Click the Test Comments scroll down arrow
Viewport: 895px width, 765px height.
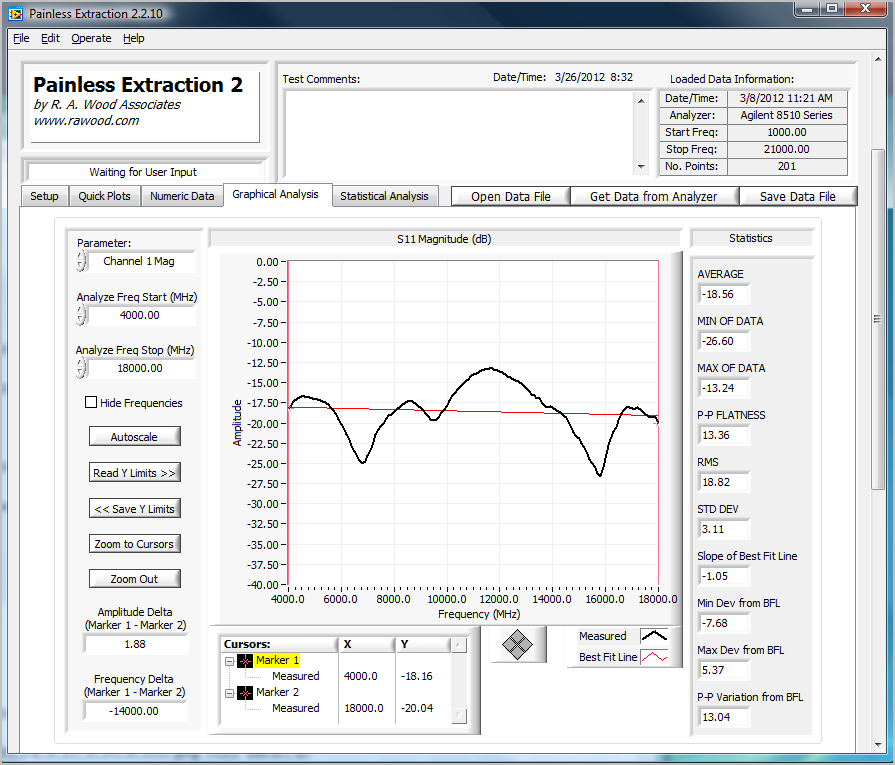pos(641,167)
